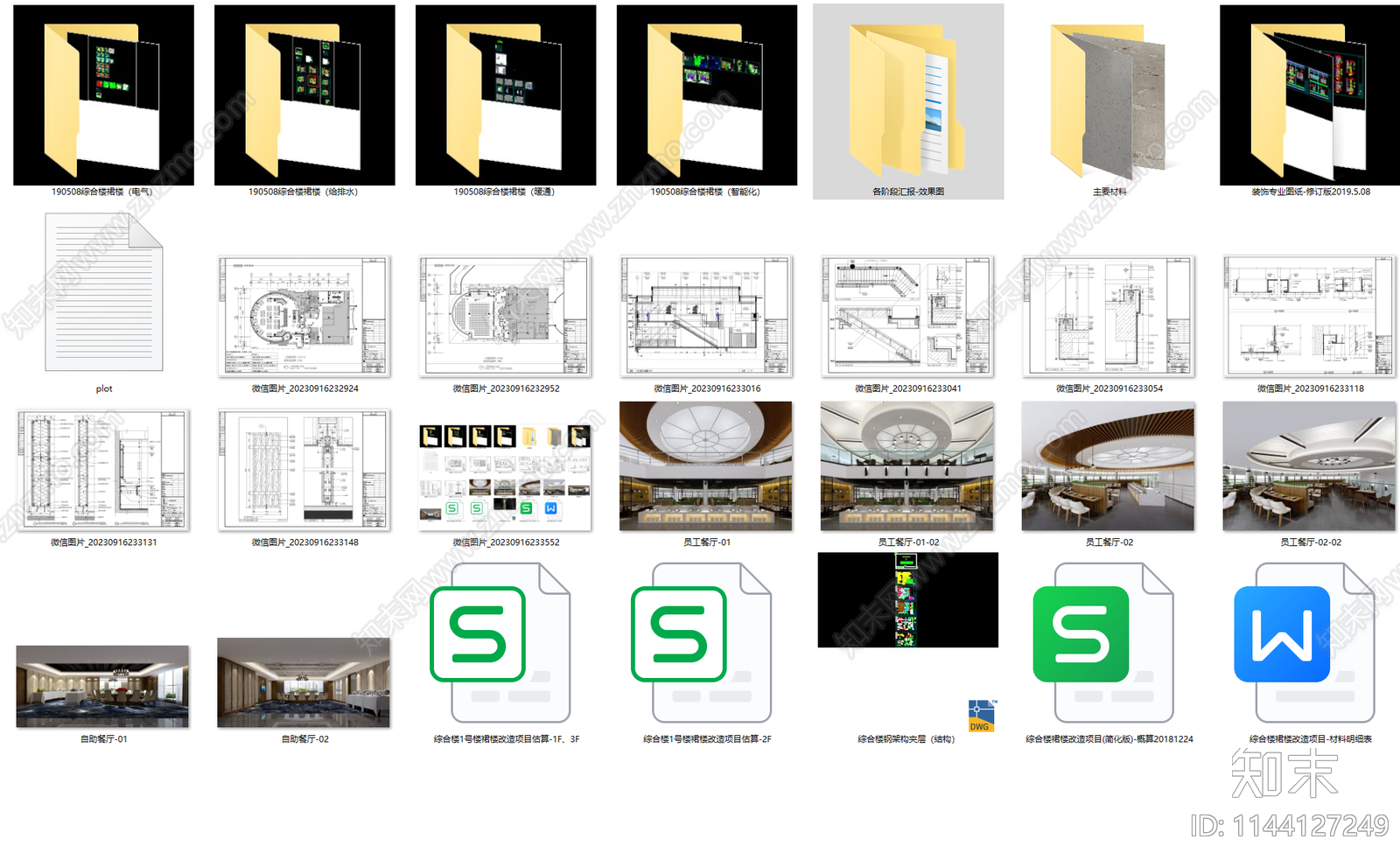The width and height of the screenshot is (1400, 860).
Task: Open the 190508综合楼裙楼（暖通）folder
Action: pos(506,94)
